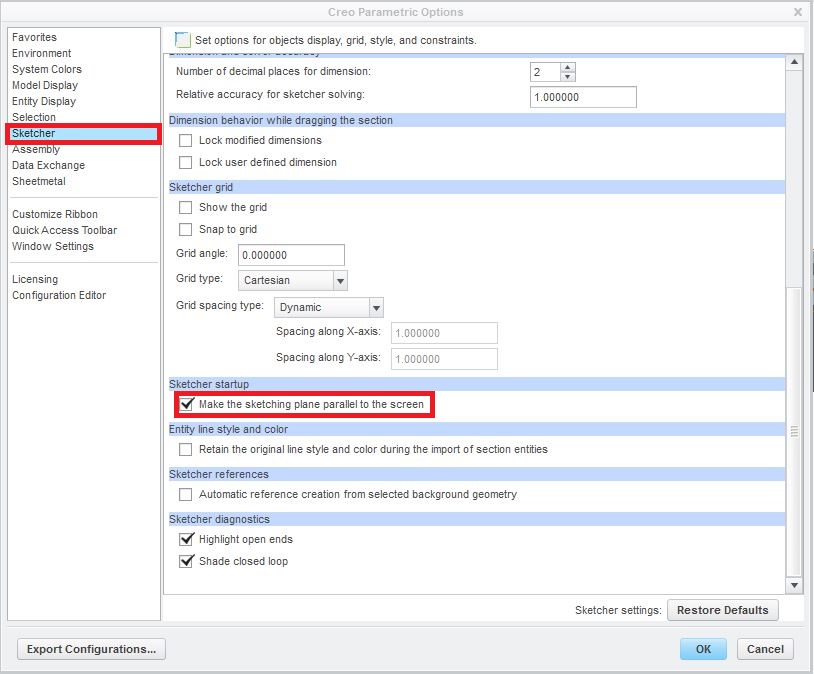Disable Make the sketching plane parallel to the screen

coord(187,404)
